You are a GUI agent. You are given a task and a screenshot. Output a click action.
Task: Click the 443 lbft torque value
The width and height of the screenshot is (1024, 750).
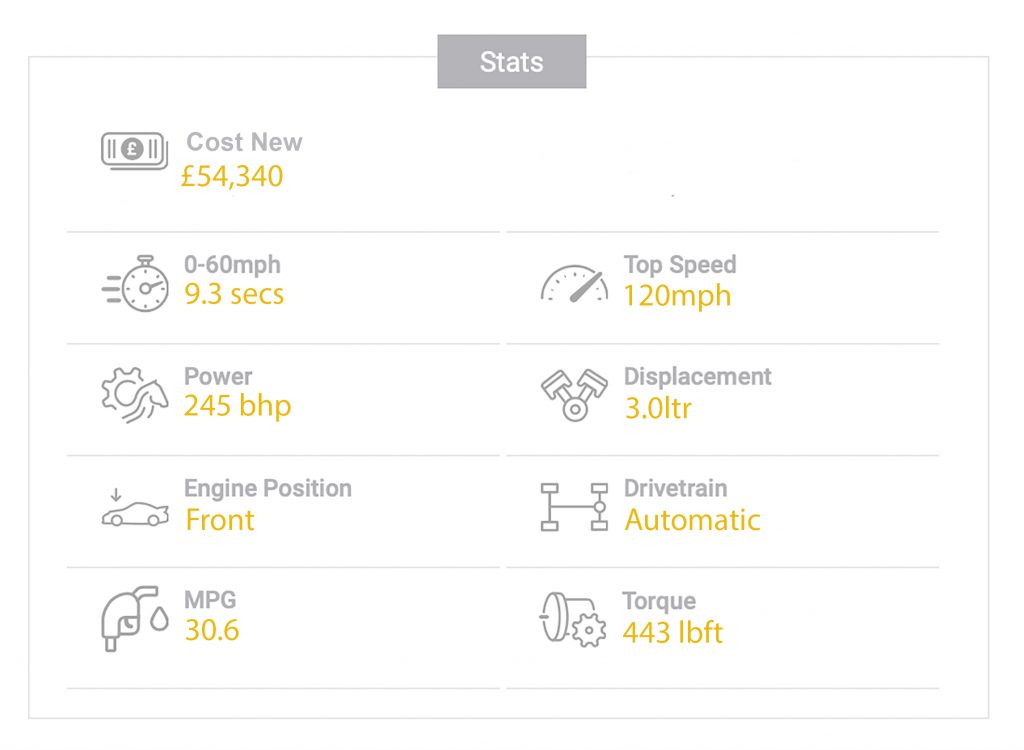673,632
